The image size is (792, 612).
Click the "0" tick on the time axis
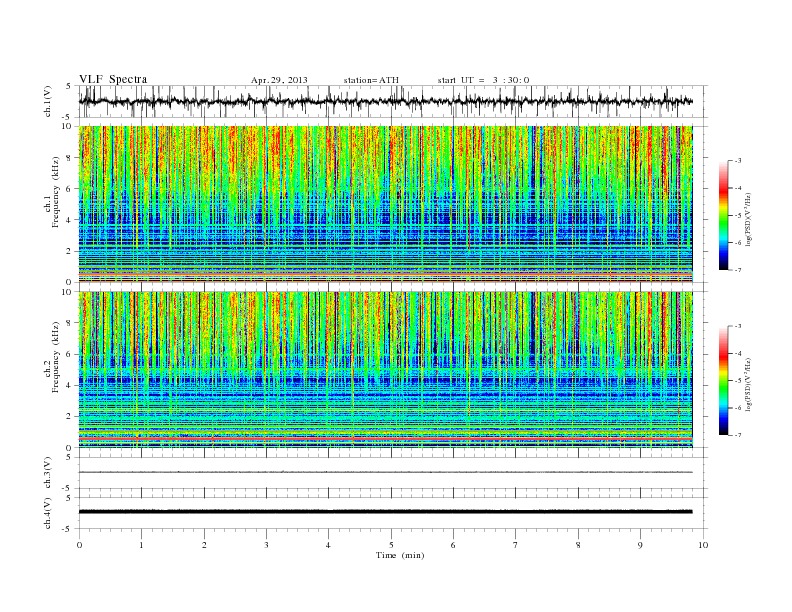[x=79, y=545]
